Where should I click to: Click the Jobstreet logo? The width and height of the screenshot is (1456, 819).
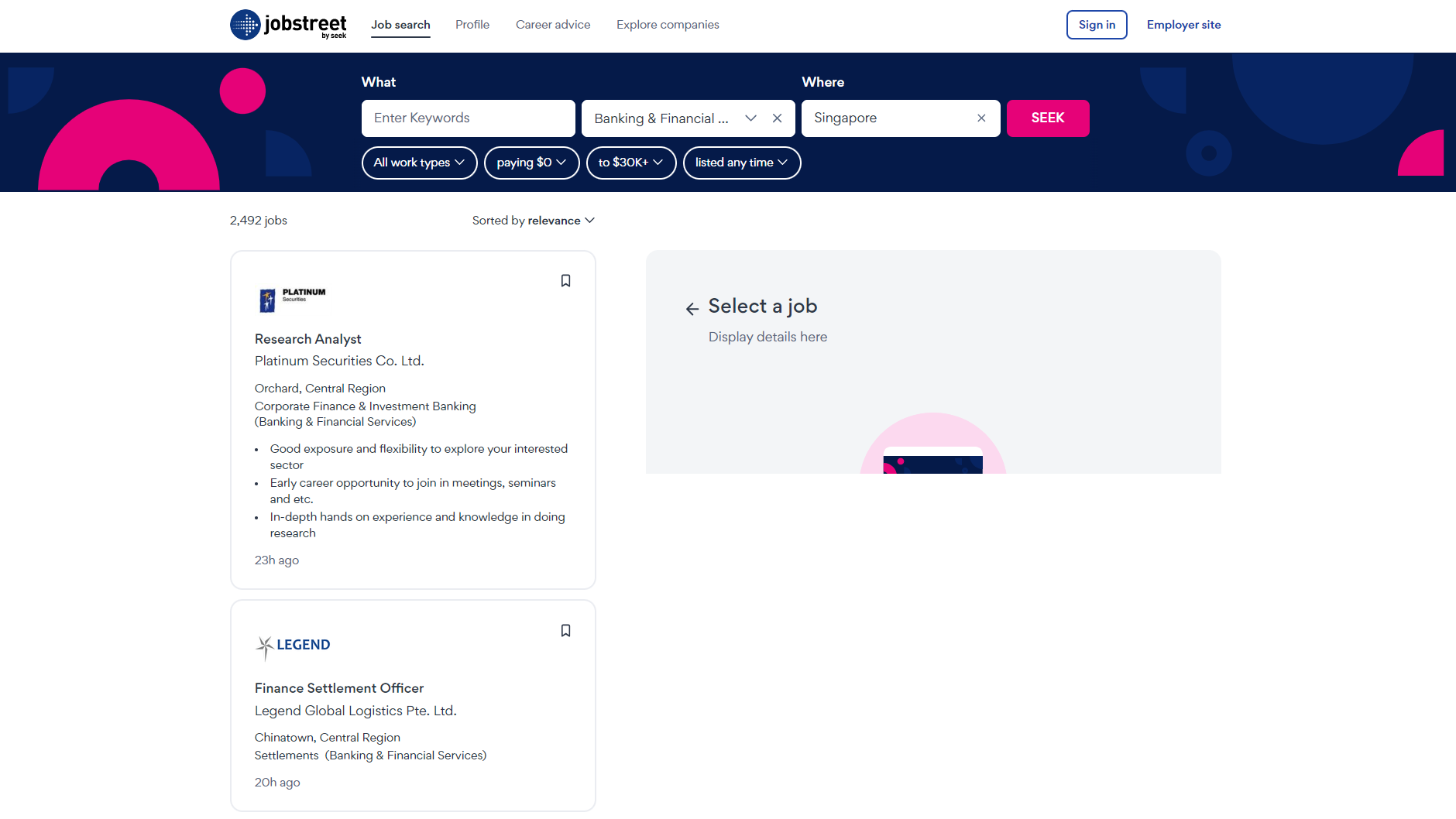pos(288,25)
